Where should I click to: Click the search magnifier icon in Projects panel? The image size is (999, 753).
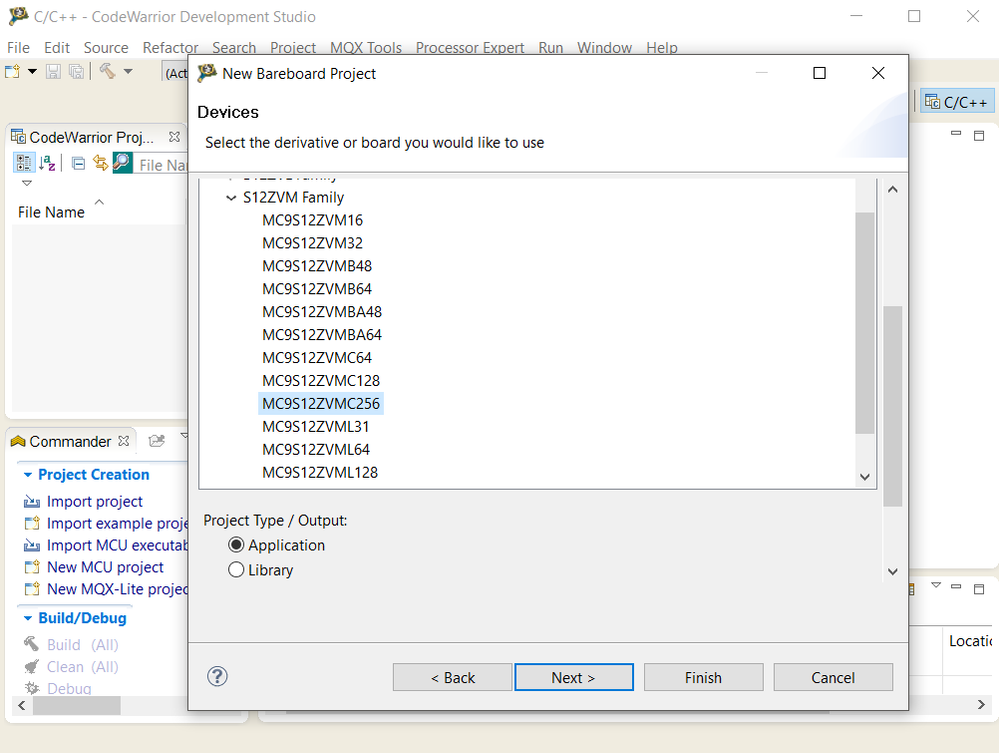point(122,162)
